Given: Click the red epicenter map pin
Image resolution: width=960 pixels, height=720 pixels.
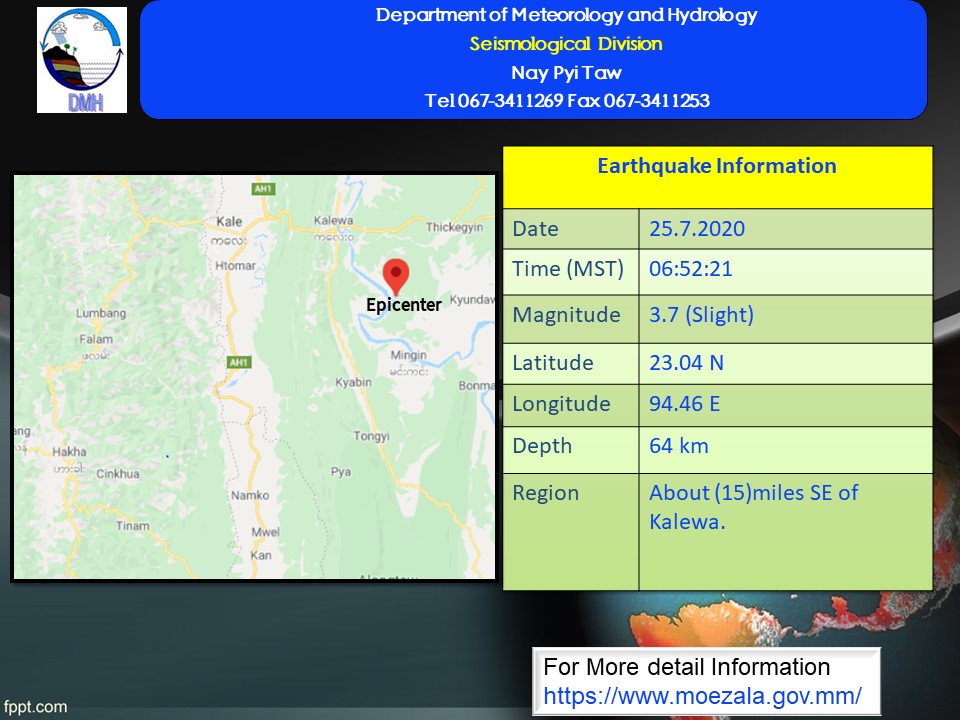Looking at the screenshot, I should (396, 276).
